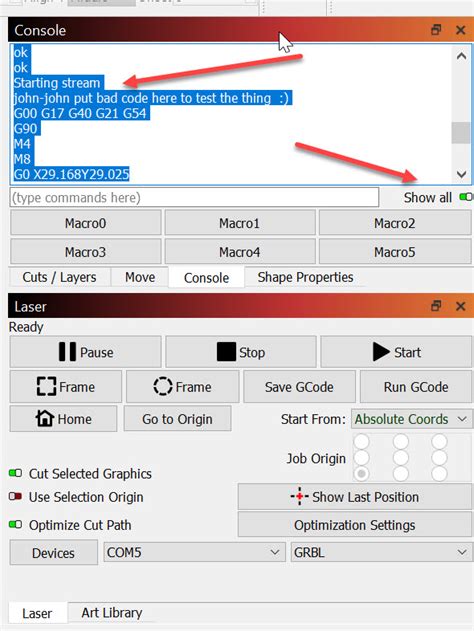Show Last Position crosshair button
Viewport: 474px width, 631px height.
[x=354, y=497]
